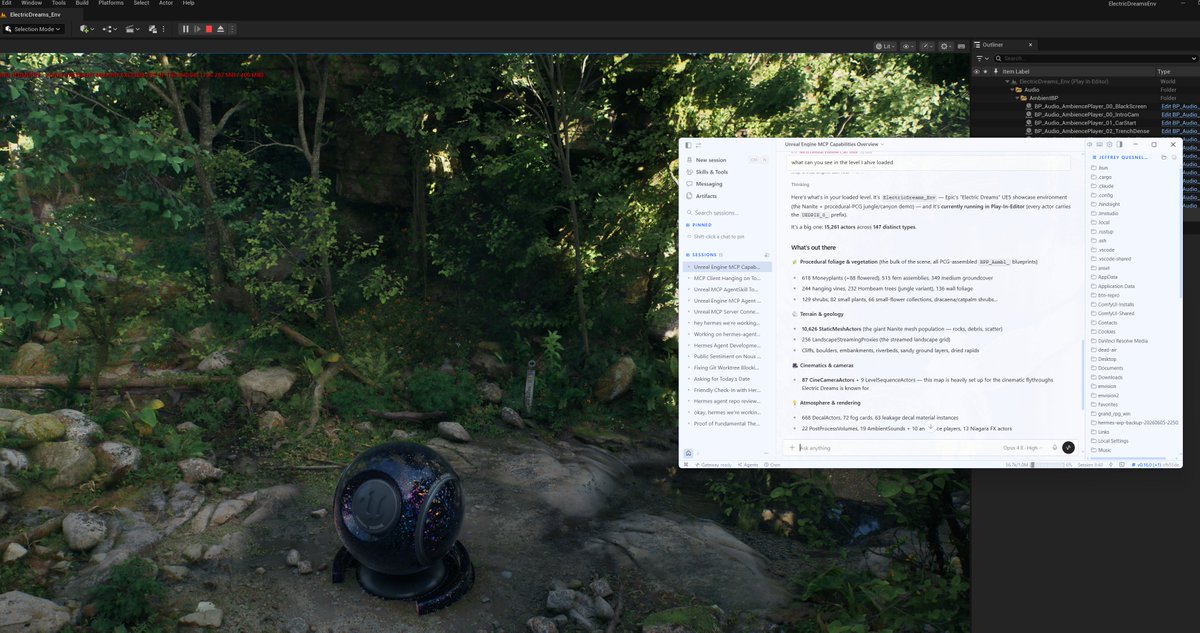Click the Eject from player controller icon

tap(220, 29)
